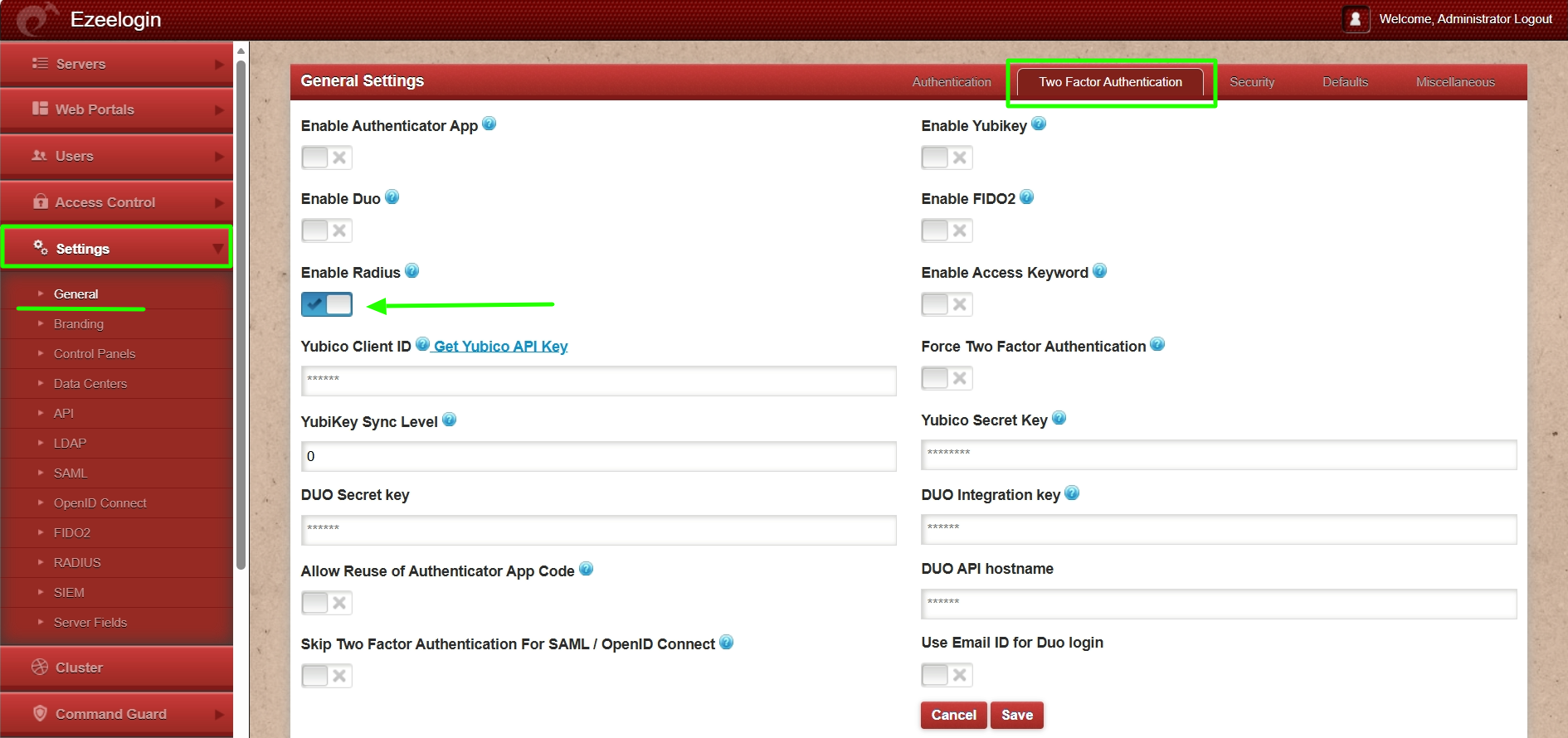Screen dimensions: 1568x738
Task: Click the info icon beside YubiKey Sync Level
Action: click(450, 420)
